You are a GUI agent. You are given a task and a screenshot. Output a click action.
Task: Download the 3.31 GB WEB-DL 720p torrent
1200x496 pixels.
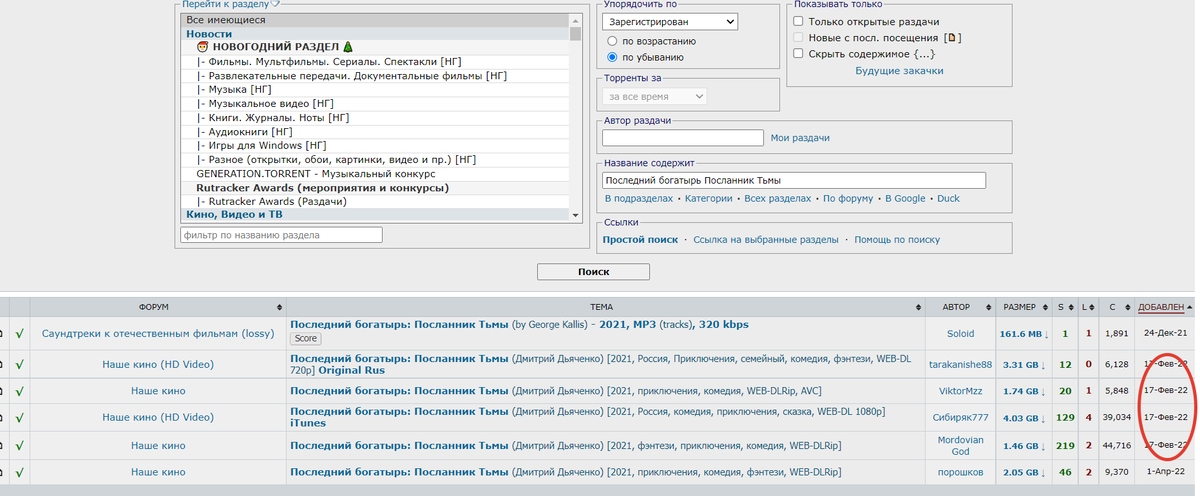(x=1022, y=364)
